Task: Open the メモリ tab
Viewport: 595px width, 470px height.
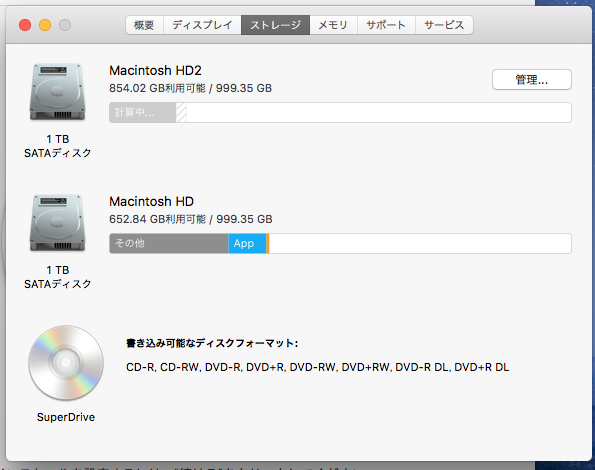Action: [333, 25]
